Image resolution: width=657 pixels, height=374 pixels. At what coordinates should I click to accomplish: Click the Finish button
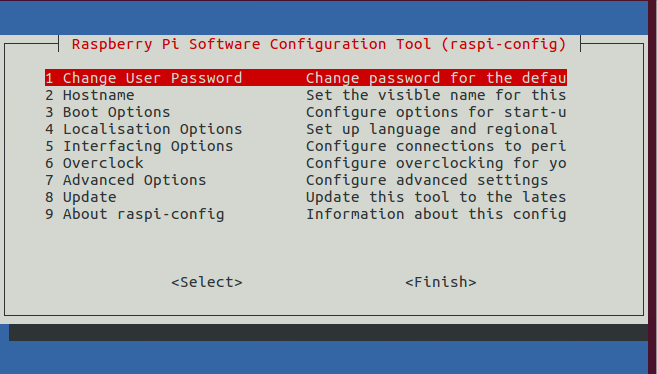pyautogui.click(x=441, y=282)
